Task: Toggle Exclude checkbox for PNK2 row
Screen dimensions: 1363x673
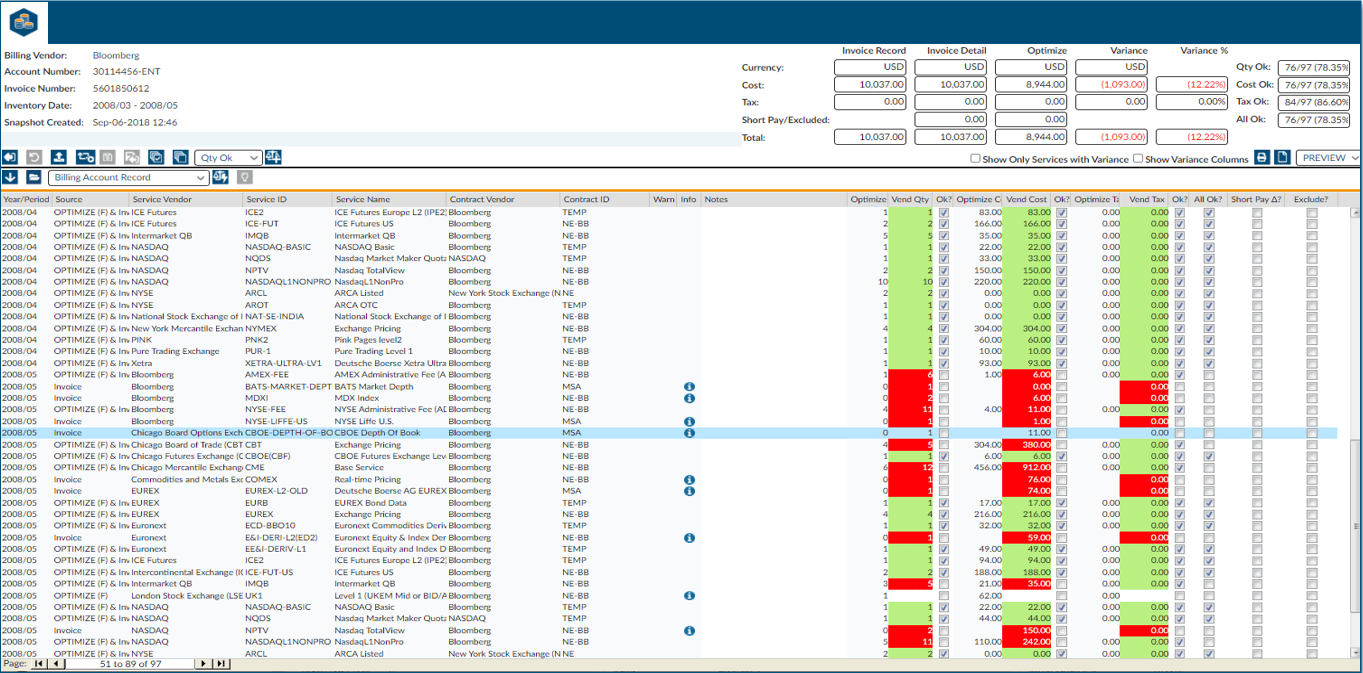Action: tap(1311, 340)
